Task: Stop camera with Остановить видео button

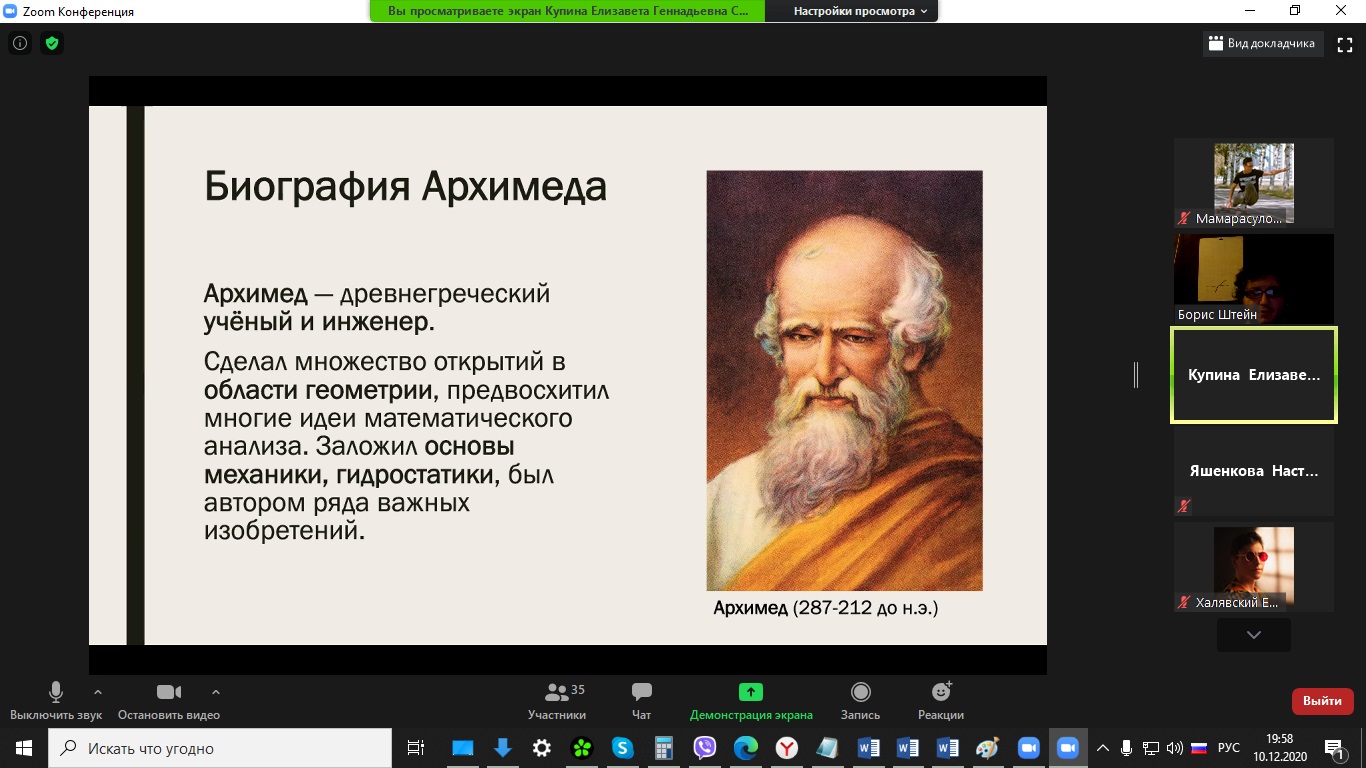Action: [x=169, y=701]
